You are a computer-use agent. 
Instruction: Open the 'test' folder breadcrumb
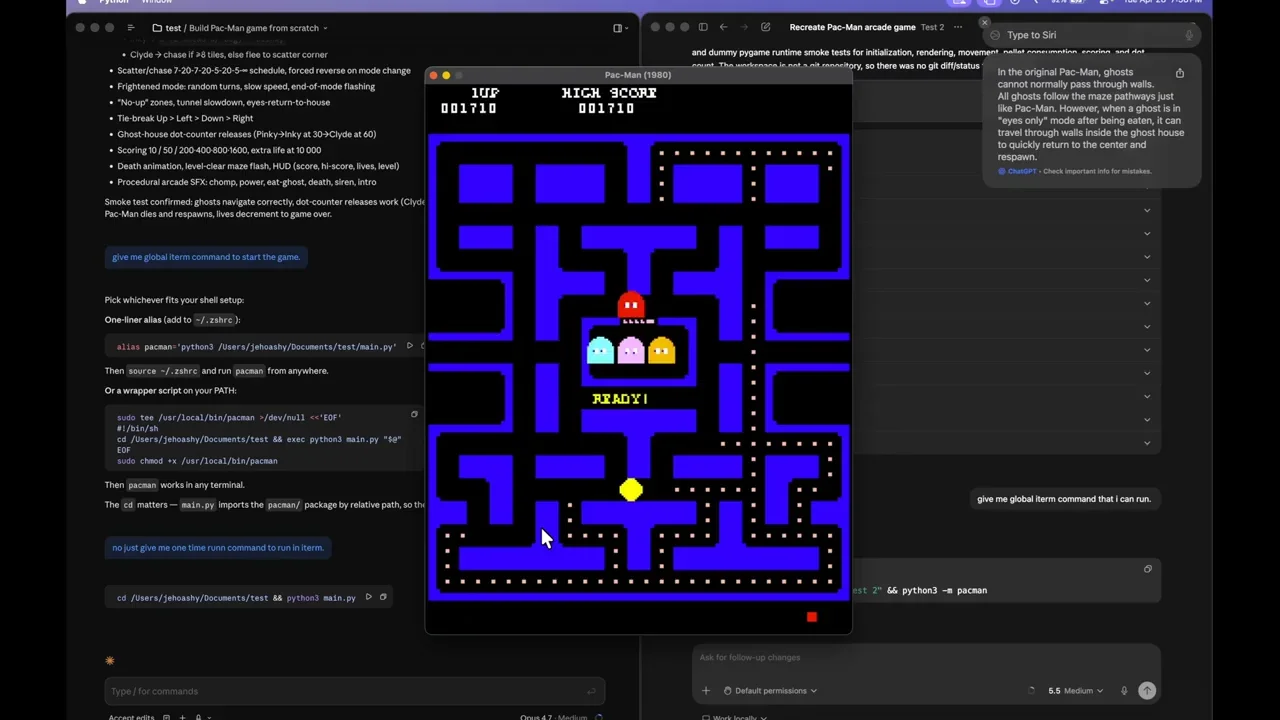(167, 28)
